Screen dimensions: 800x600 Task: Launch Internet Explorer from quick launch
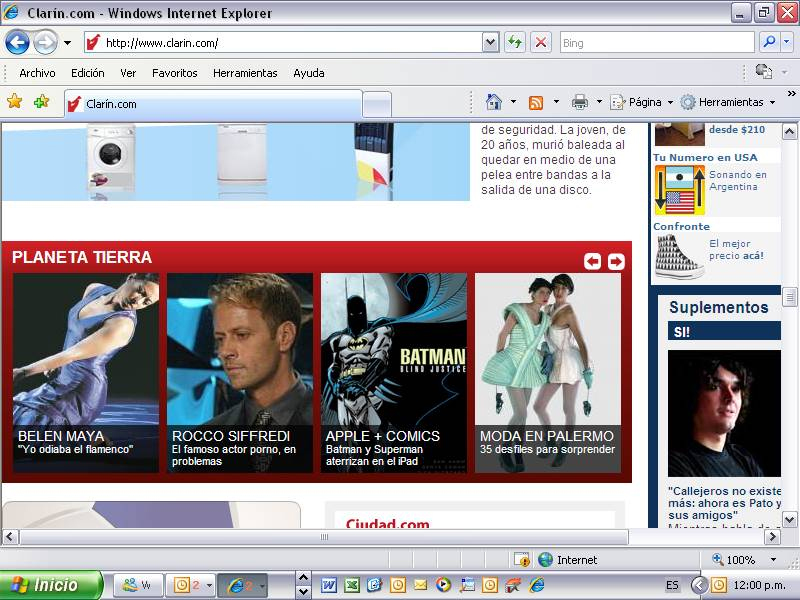click(536, 585)
